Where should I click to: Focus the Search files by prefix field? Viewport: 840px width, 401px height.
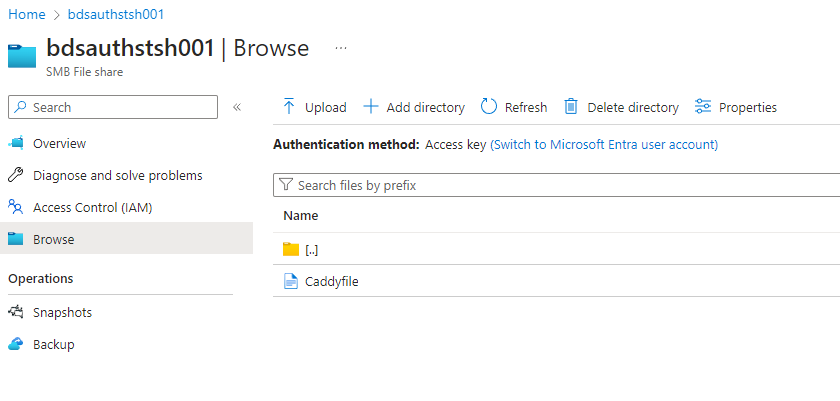coord(557,185)
